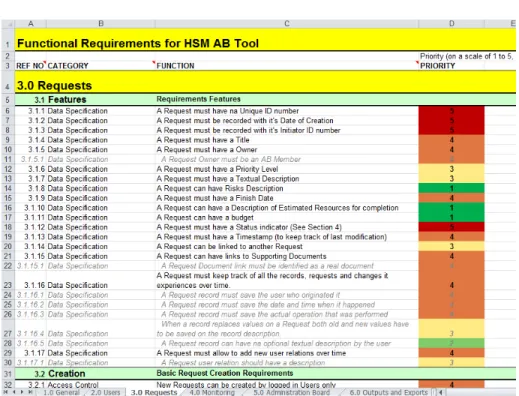519x396 pixels.
Task: Select column A header
Action: tap(31, 24)
